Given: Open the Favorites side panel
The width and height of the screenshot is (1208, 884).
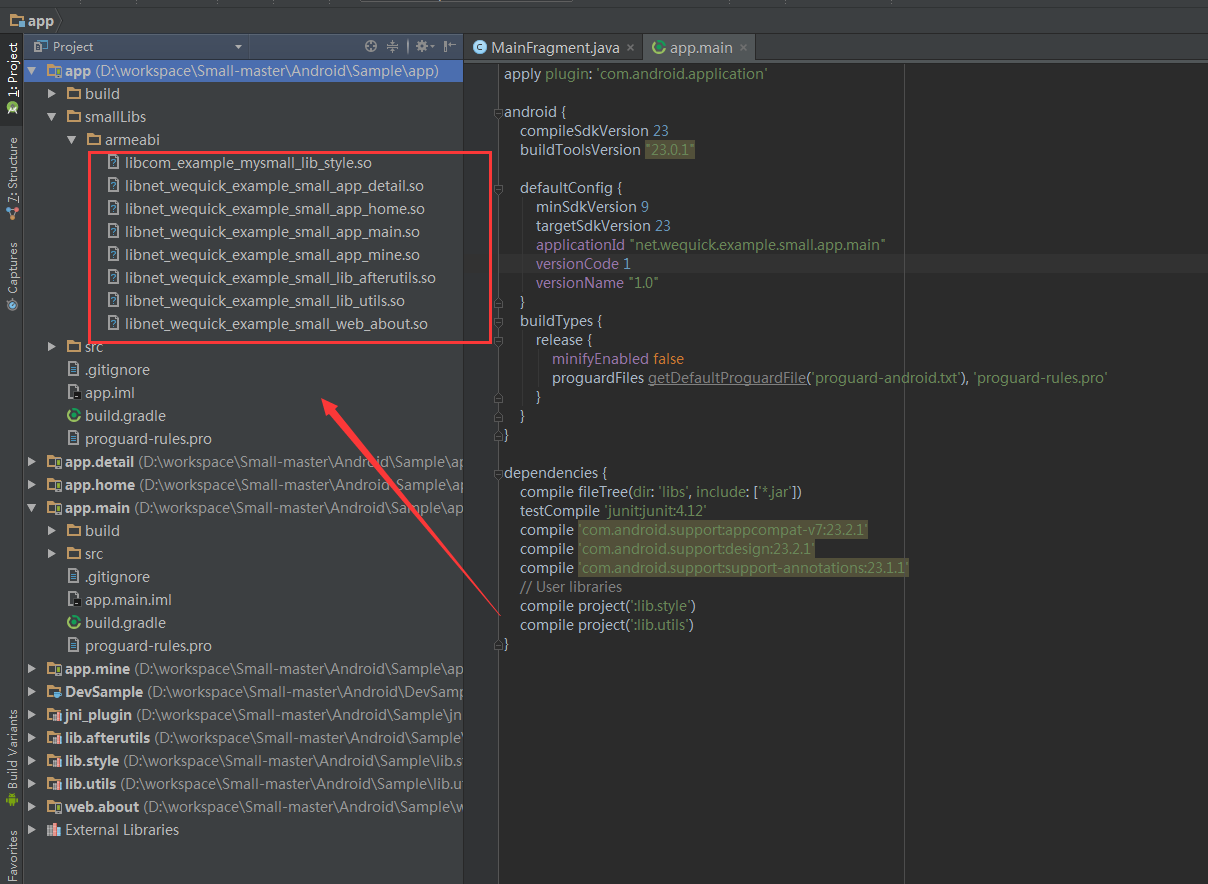Looking at the screenshot, I should pos(12,856).
